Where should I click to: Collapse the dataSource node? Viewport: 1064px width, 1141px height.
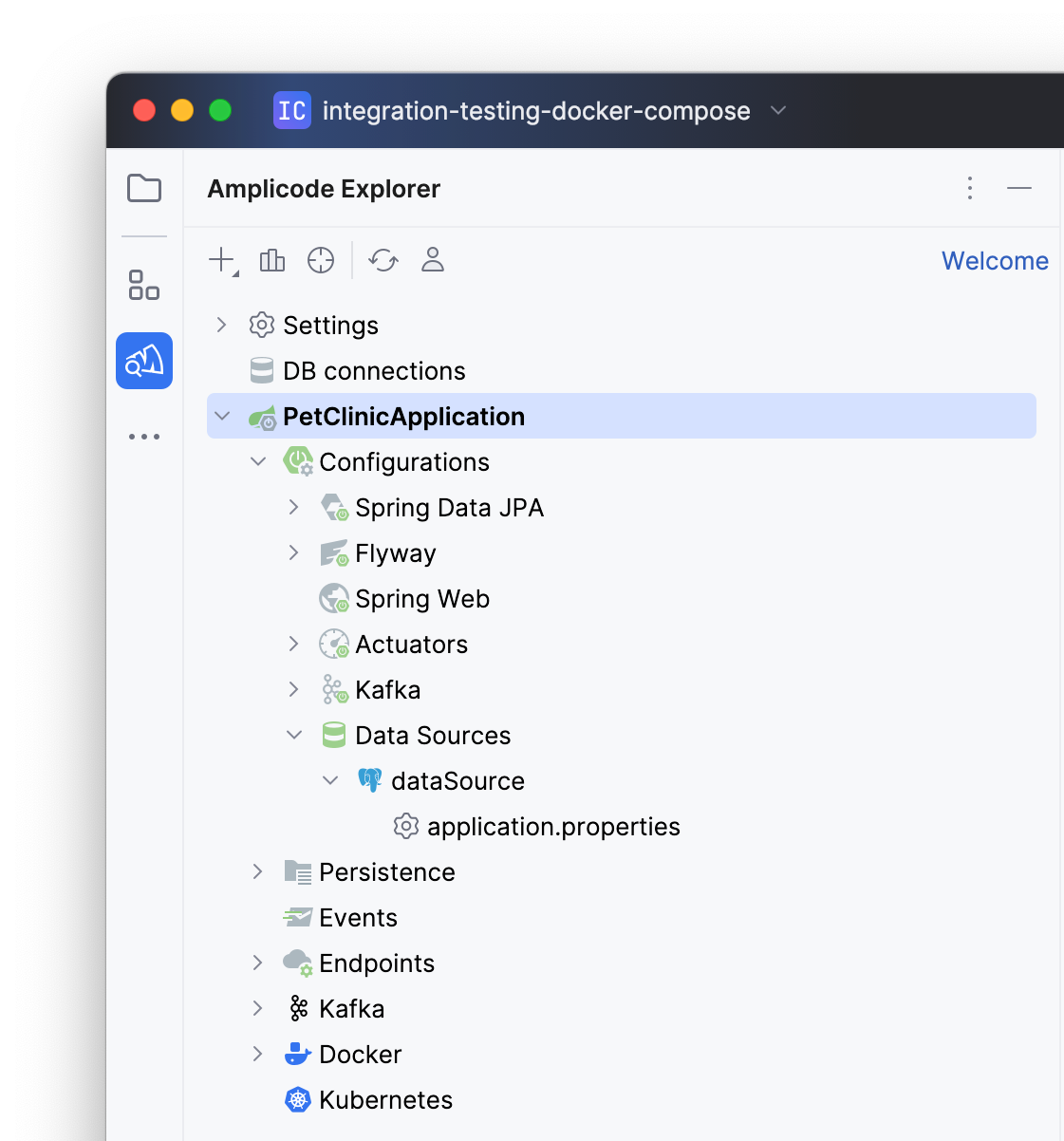pyautogui.click(x=330, y=780)
